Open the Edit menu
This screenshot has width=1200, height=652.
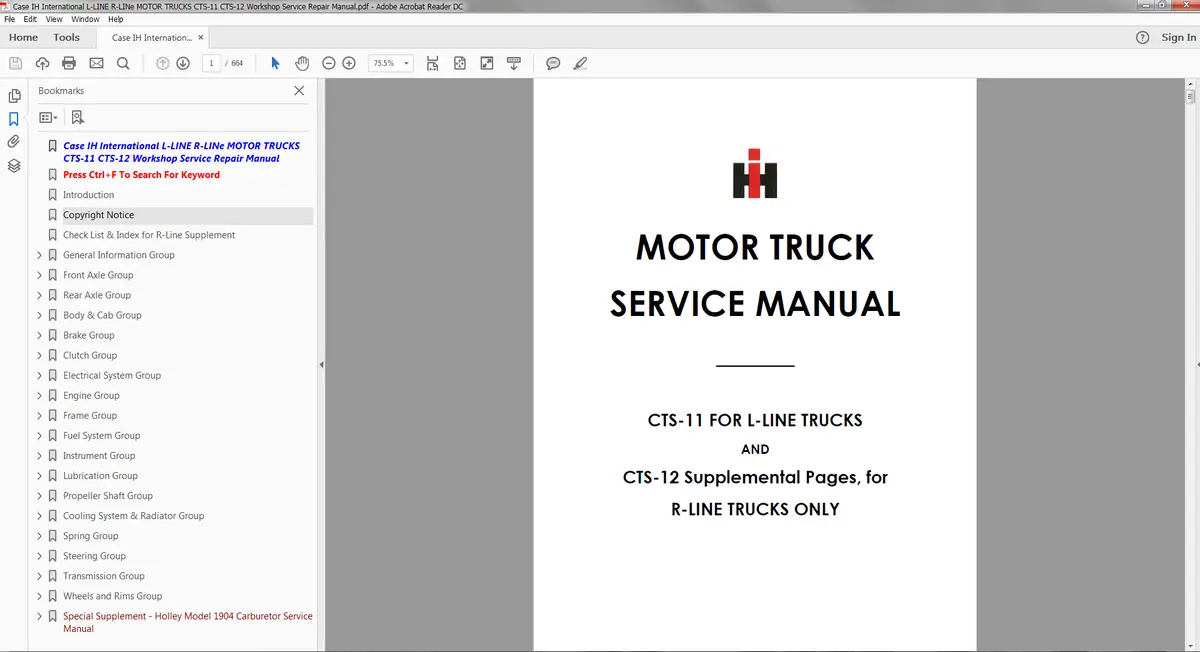(x=31, y=19)
